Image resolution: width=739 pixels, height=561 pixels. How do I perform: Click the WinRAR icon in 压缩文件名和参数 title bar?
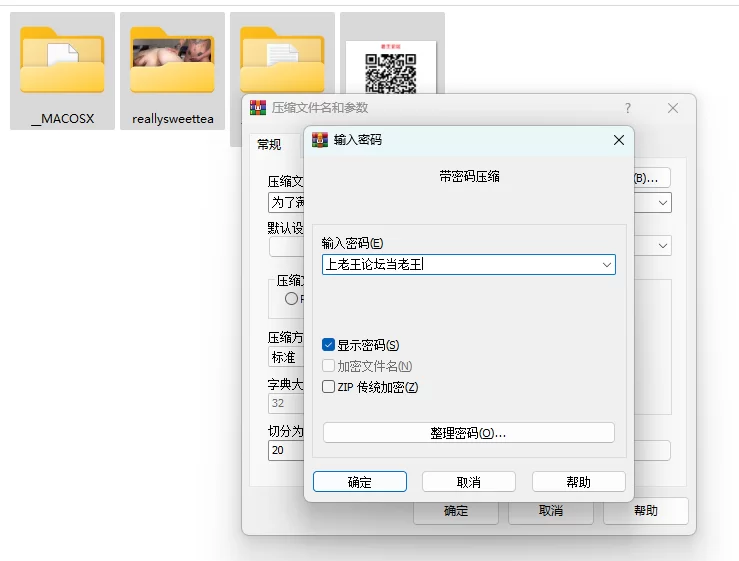(258, 108)
